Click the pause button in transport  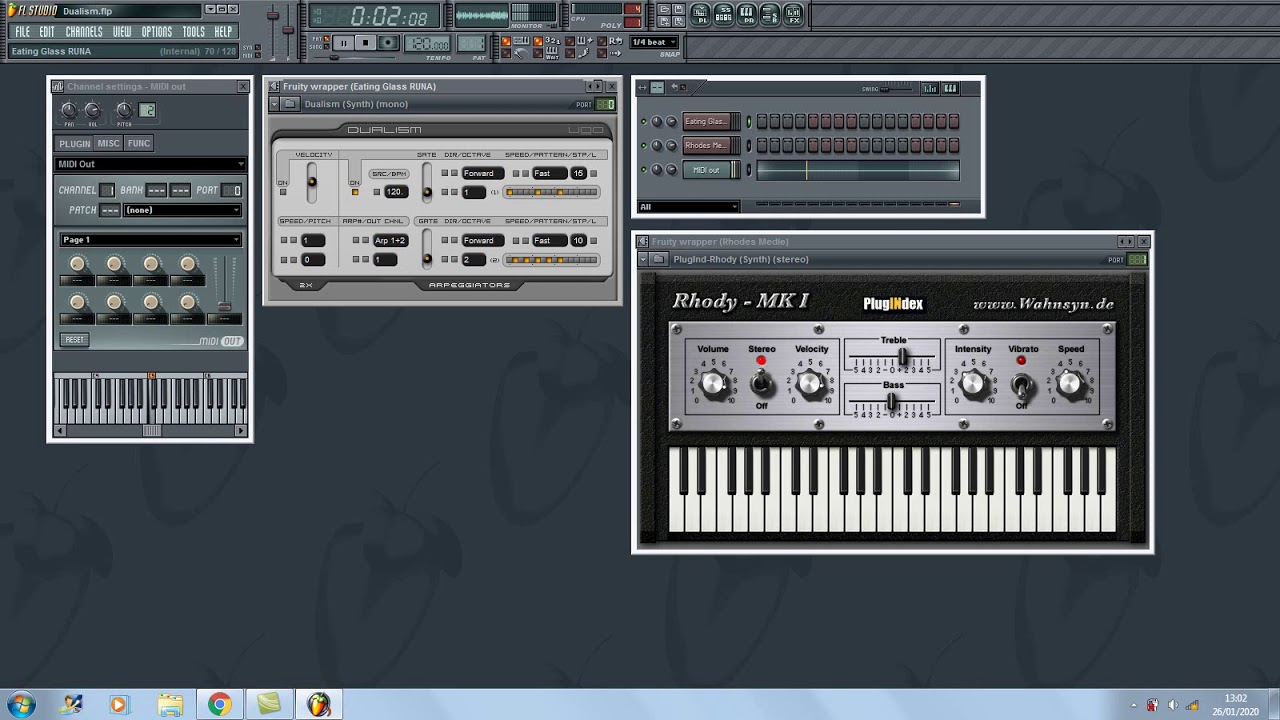344,43
